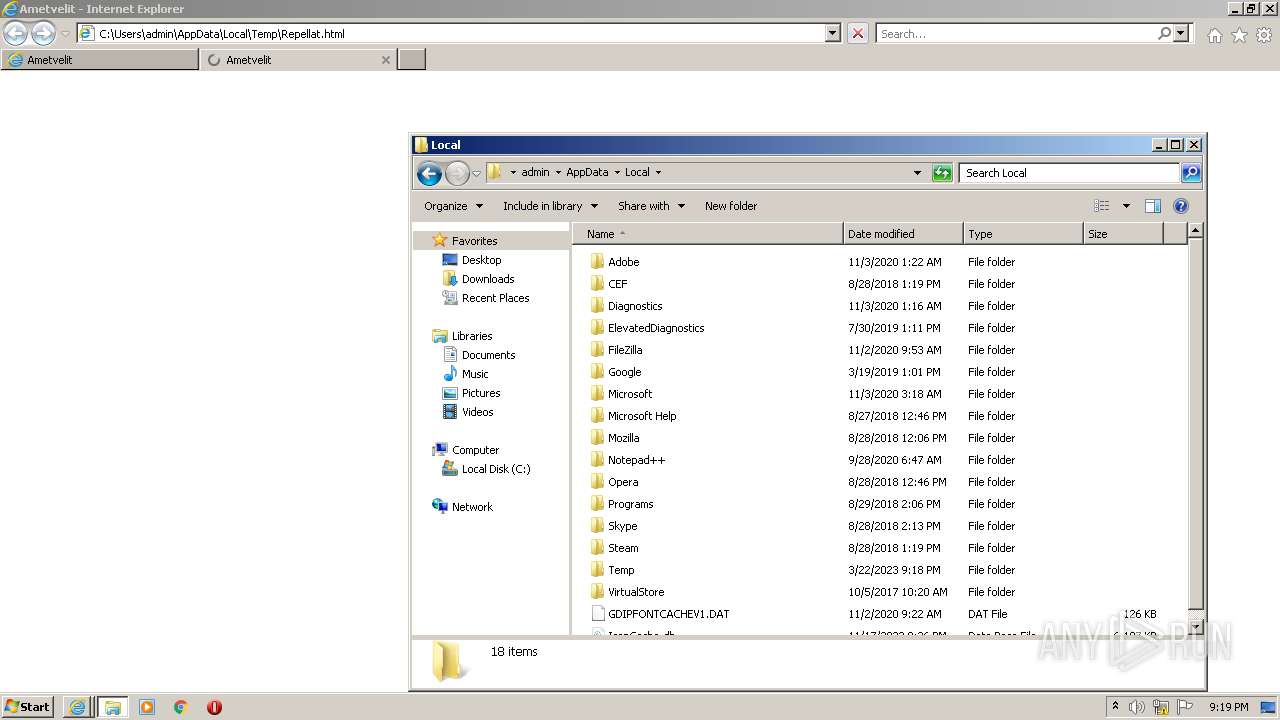
Task: Click the file list vertical scrollbar down arrow
Action: [1195, 626]
